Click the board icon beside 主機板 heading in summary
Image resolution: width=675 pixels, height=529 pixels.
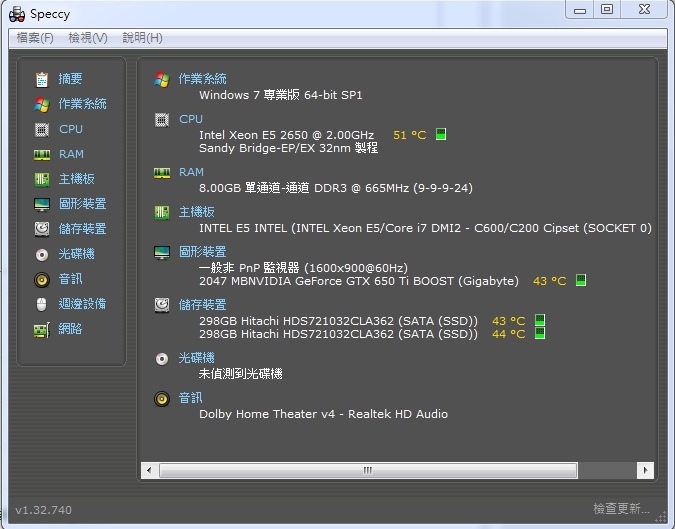pos(162,213)
